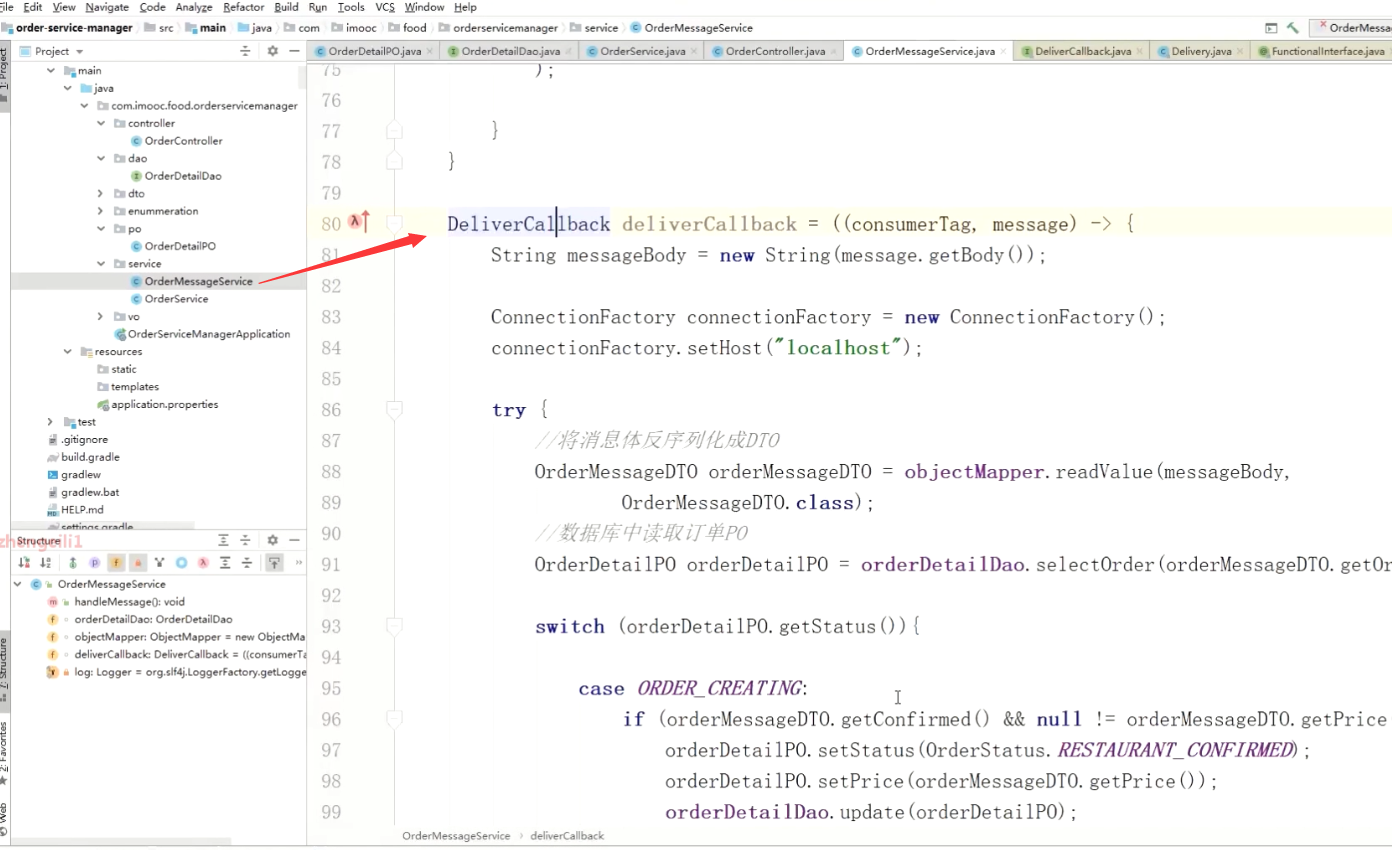Image resolution: width=1392 pixels, height=850 pixels.
Task: Select objectMapper field in Structure
Action: point(176,637)
